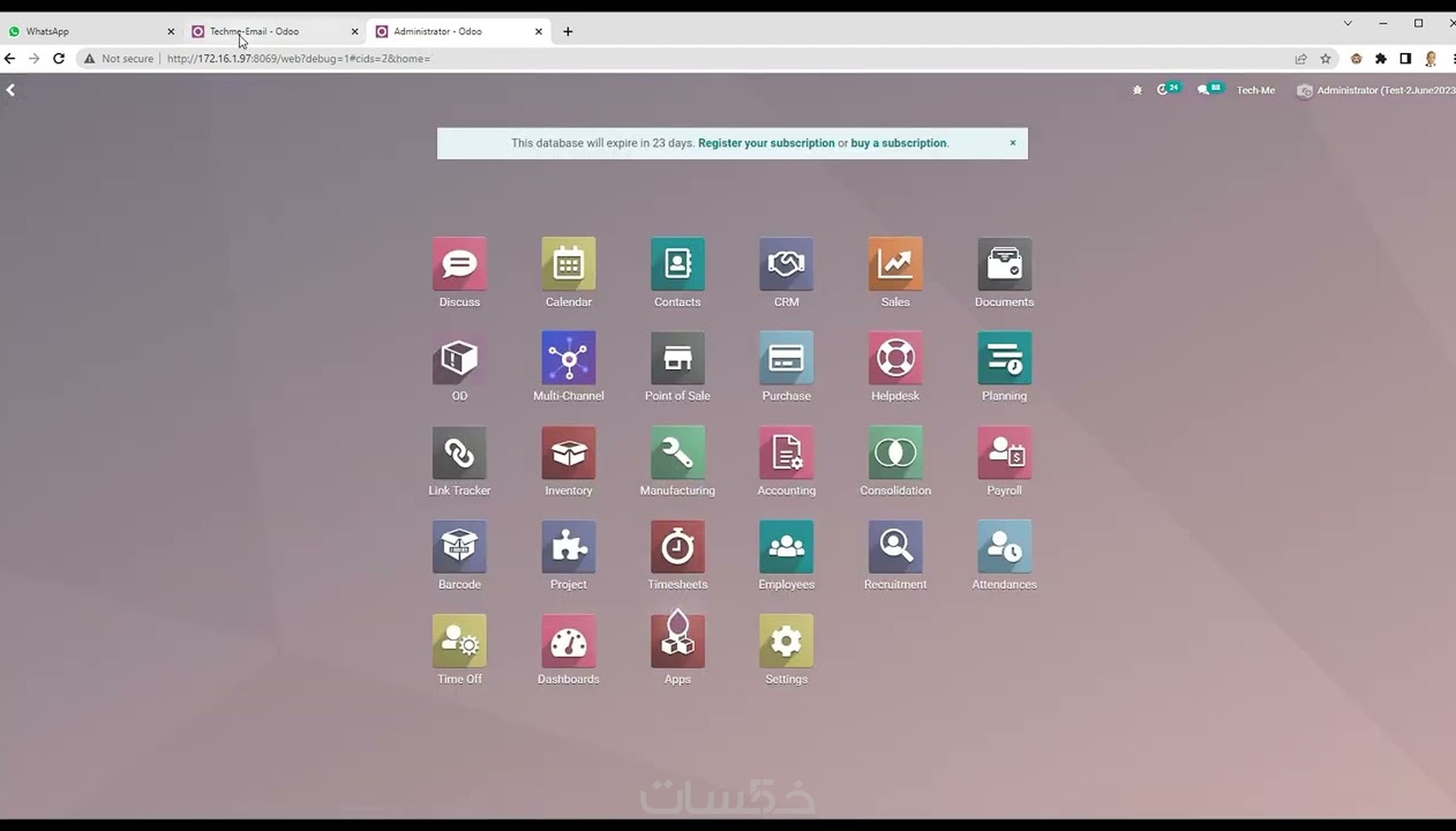Open the Link Tracker app
This screenshot has width=1456, height=831.
pyautogui.click(x=459, y=452)
